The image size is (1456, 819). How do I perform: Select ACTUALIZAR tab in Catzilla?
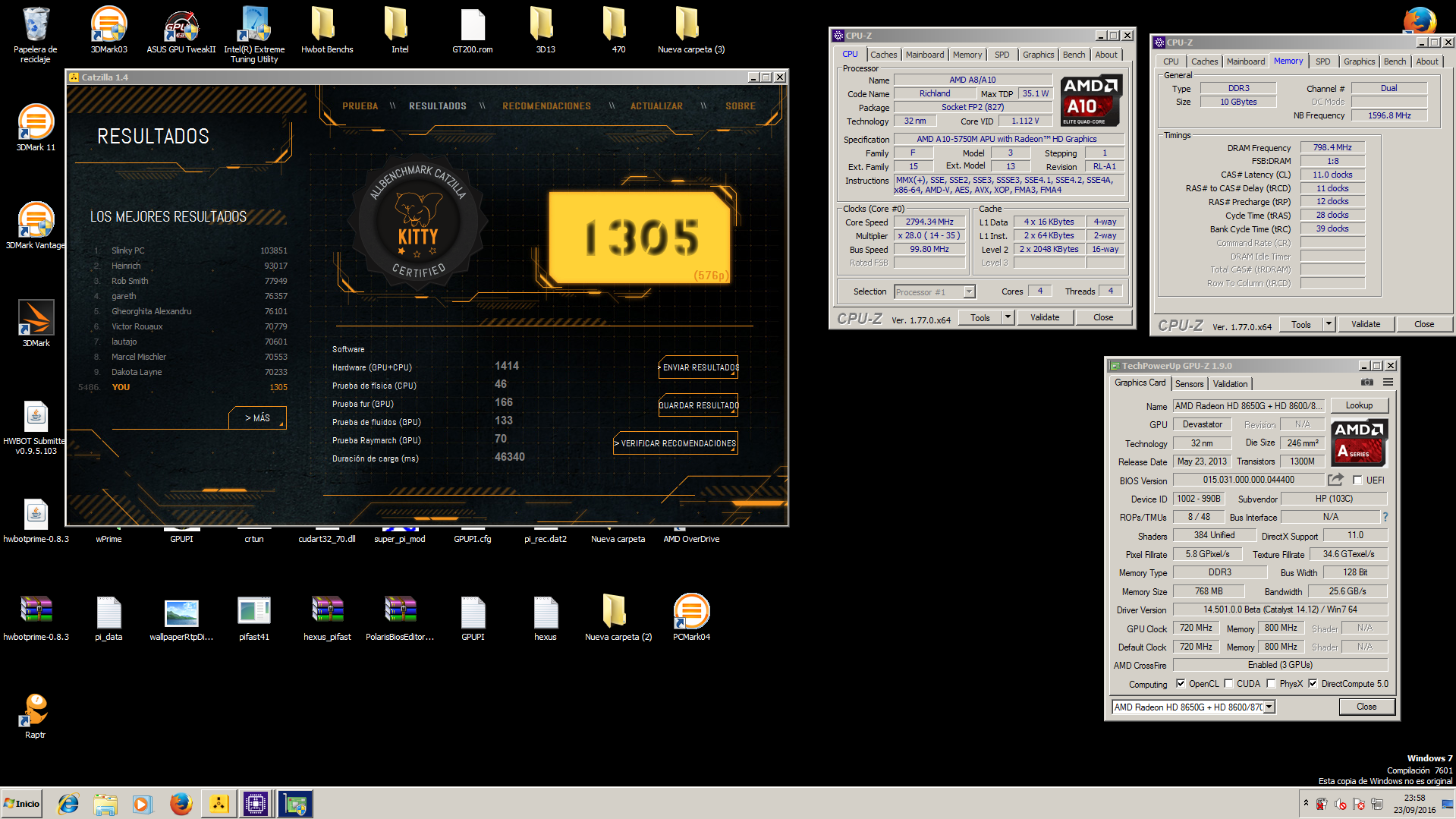pyautogui.click(x=656, y=106)
